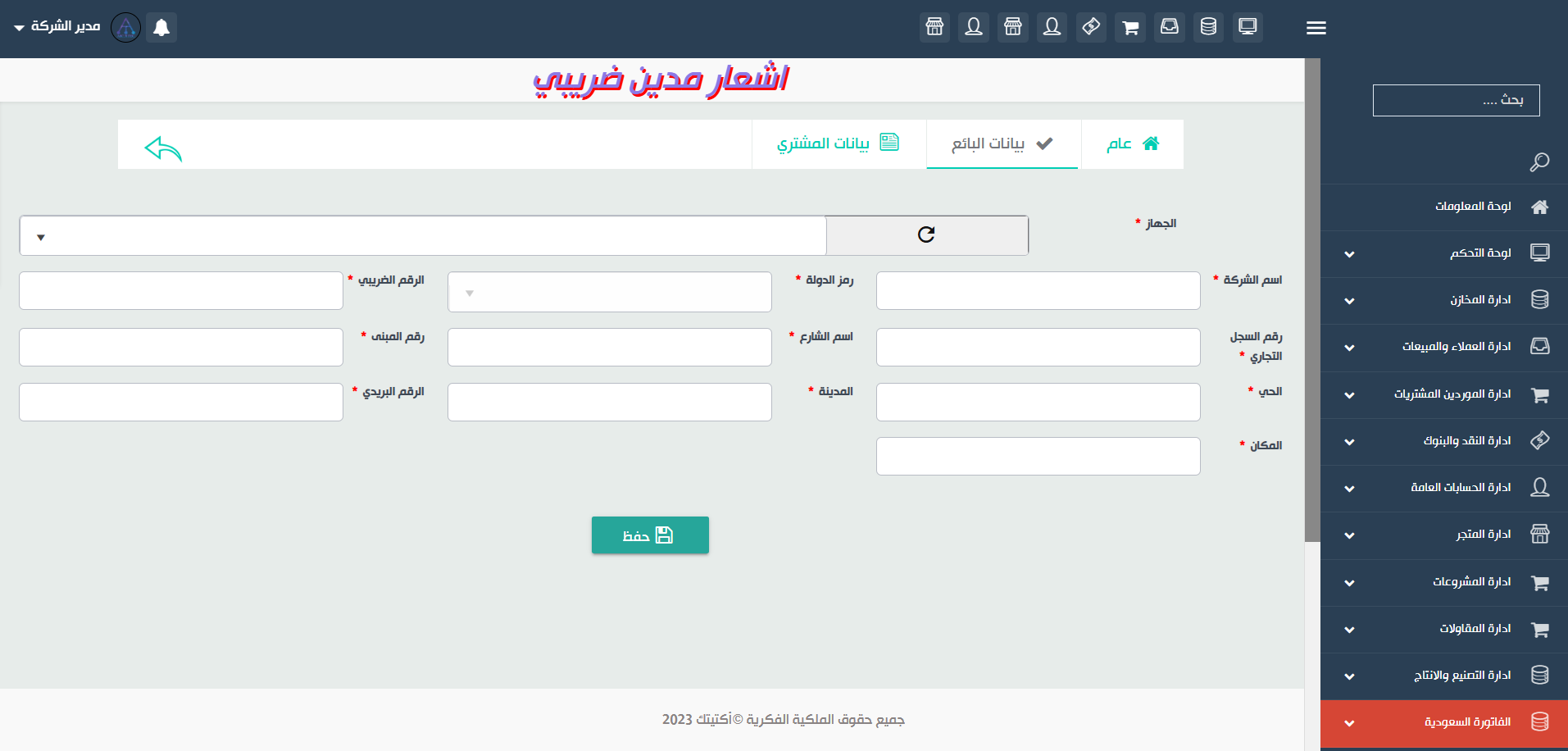Screen dimensions: 1568x751
Task: Click the store icon between the two user icons
Action: (x=1013, y=27)
